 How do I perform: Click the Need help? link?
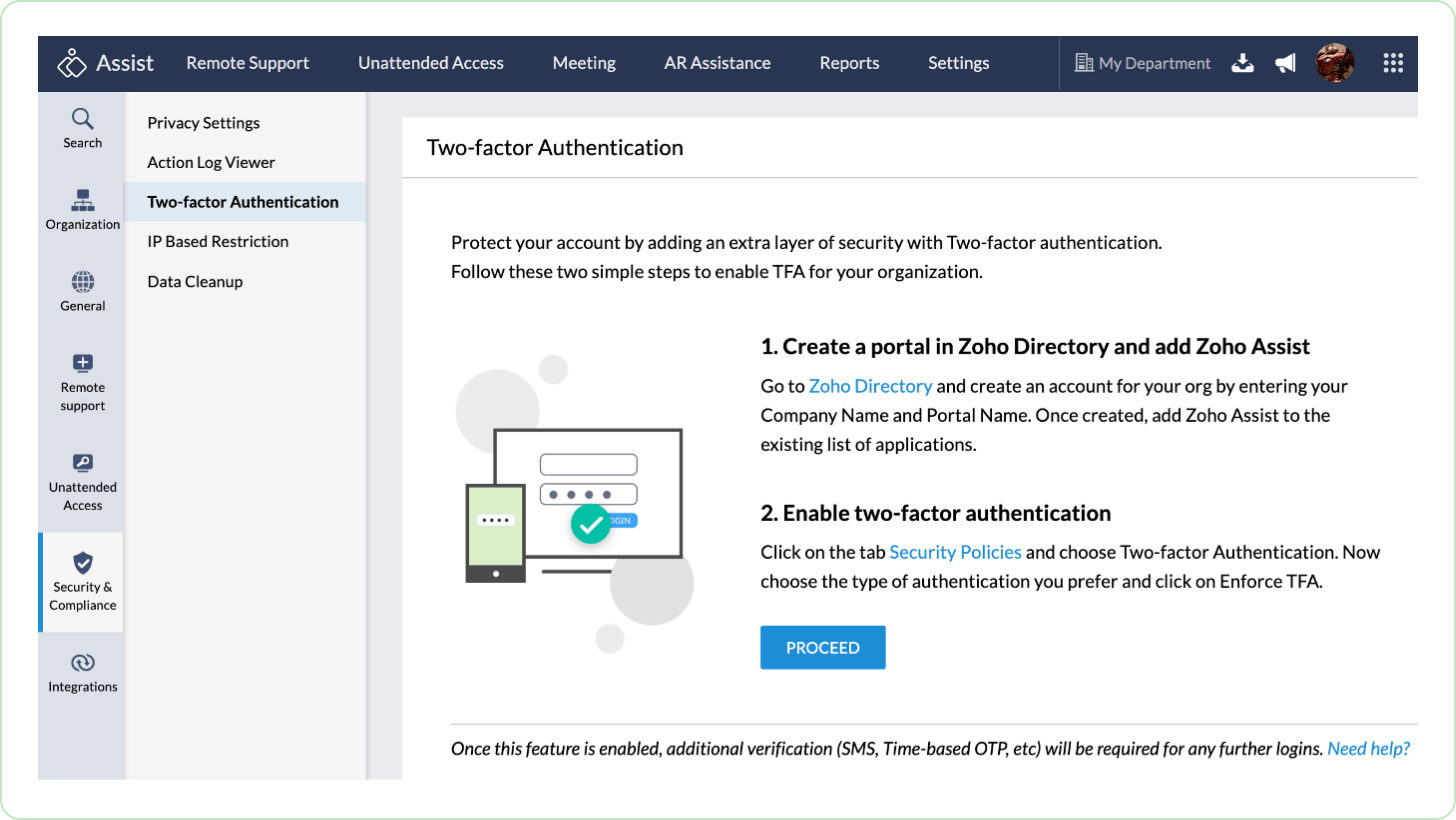1368,749
